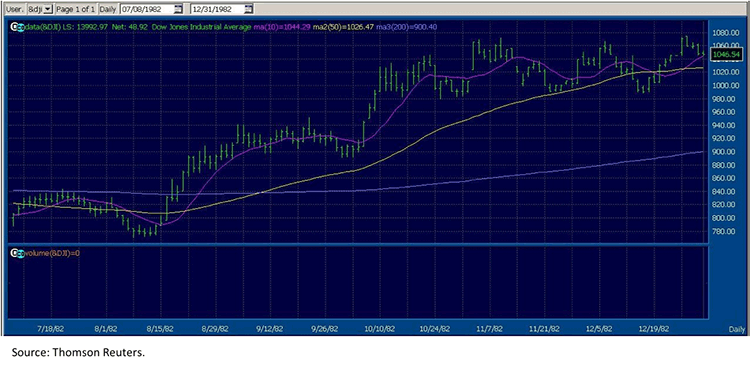Click the current price tag 1046.54
The image size is (750, 368).
click(727, 55)
